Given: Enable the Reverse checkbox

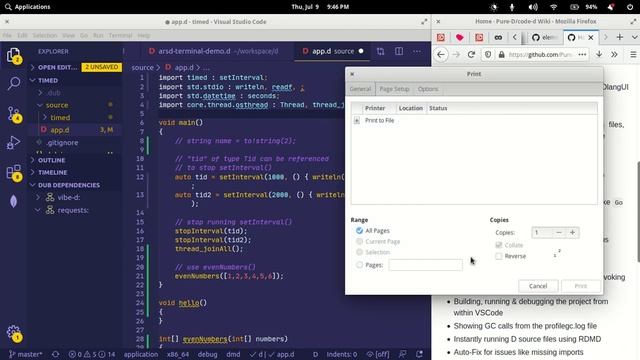Looking at the screenshot, I should pyautogui.click(x=498, y=256).
